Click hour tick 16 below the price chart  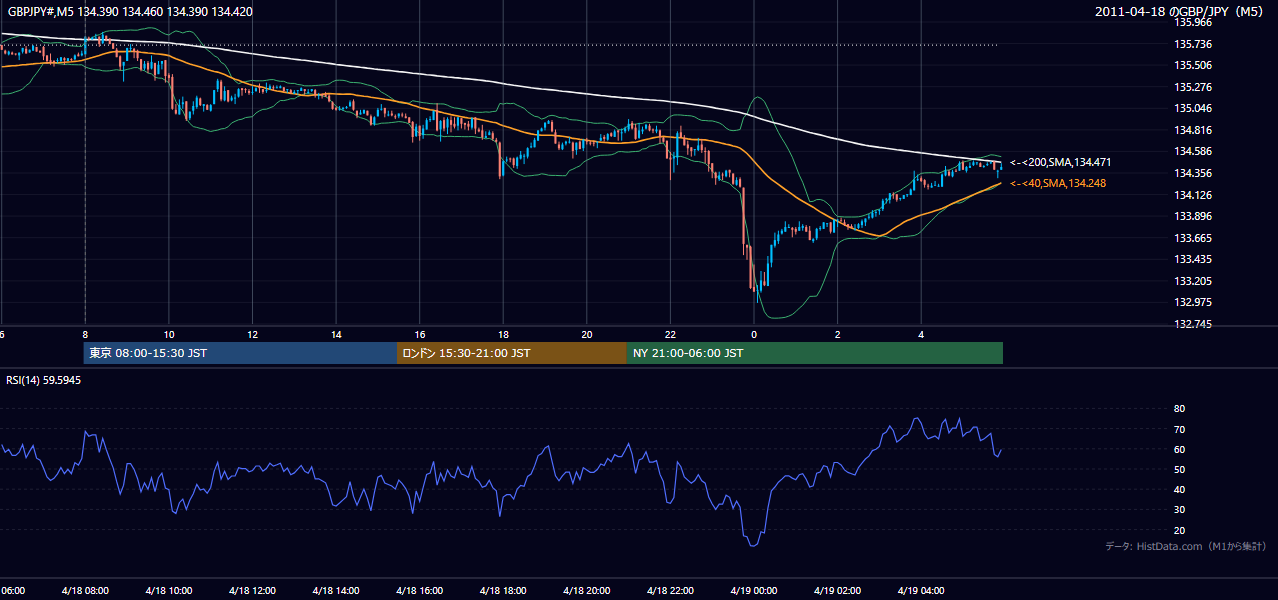(420, 334)
